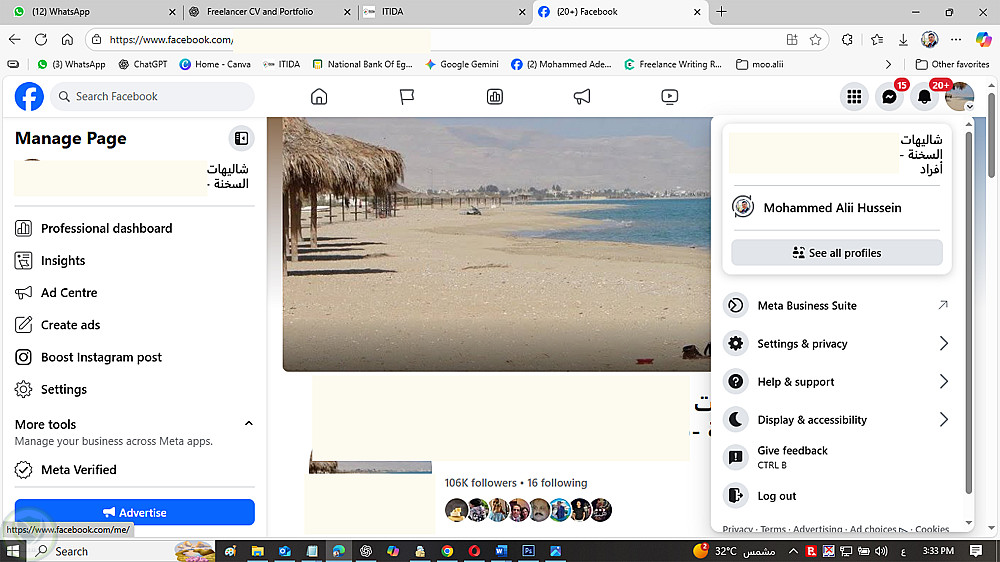Screen dimensions: 1000x562
Task: Click the Facebook logo
Action: (29, 96)
